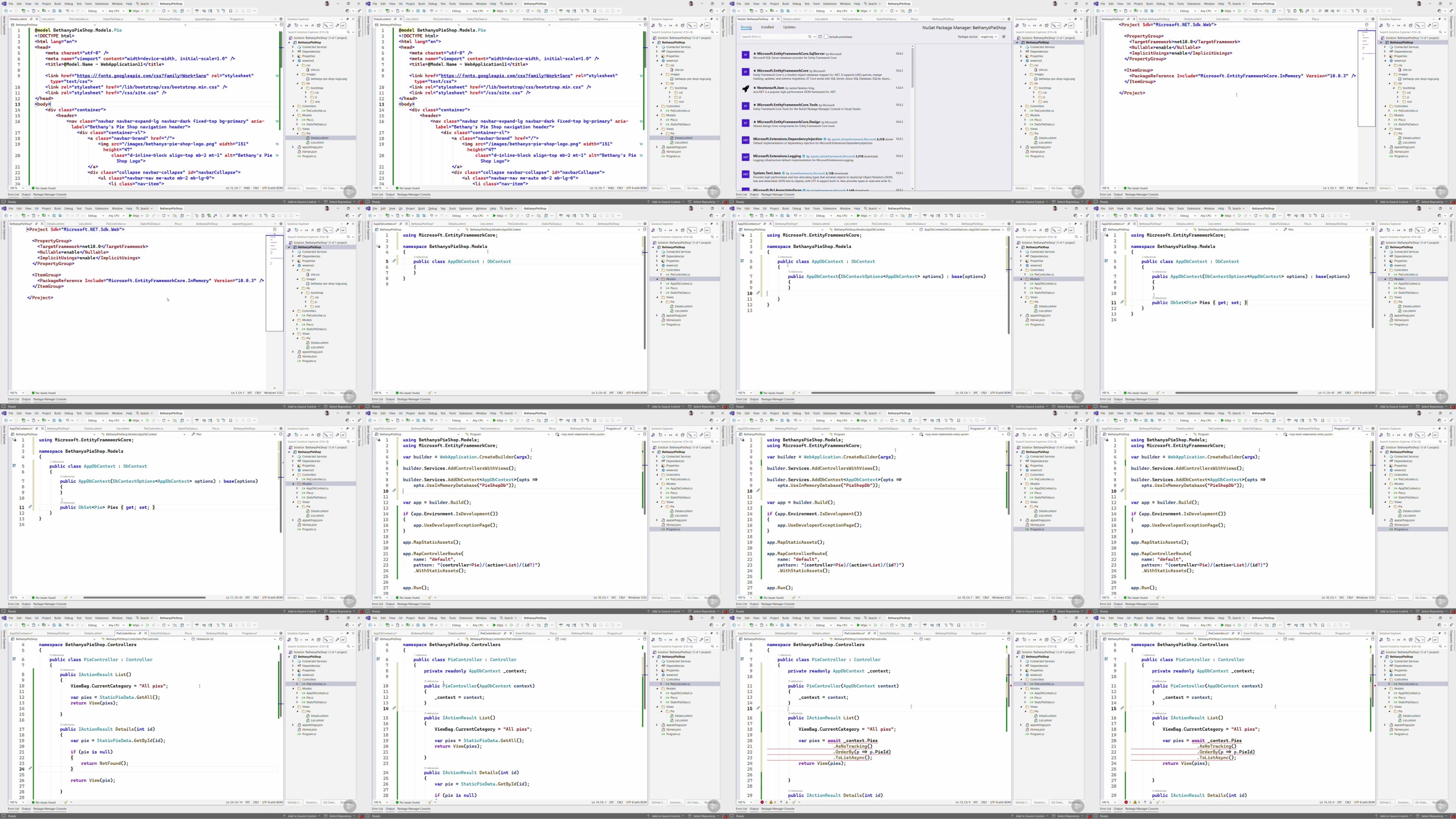Close the NuGet: BethanysPieShop document tab

(779, 19)
